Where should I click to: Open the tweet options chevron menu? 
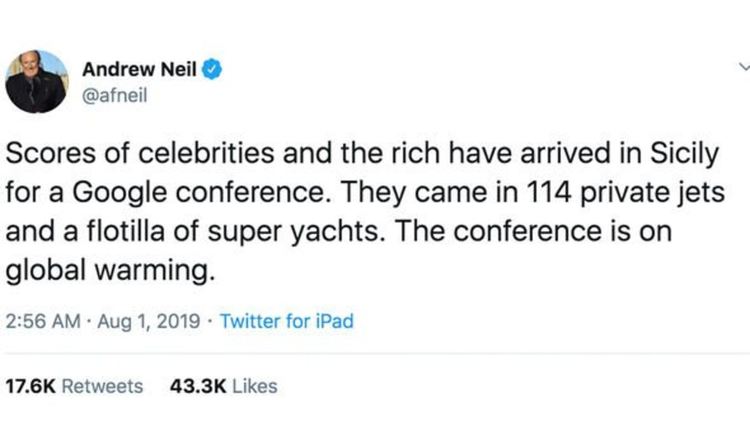tap(741, 68)
